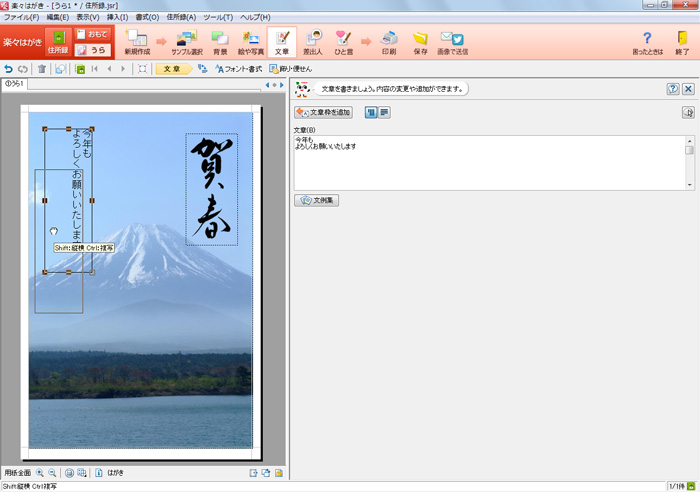Switch to うら back side
The height and width of the screenshot is (492, 700).
[x=92, y=50]
